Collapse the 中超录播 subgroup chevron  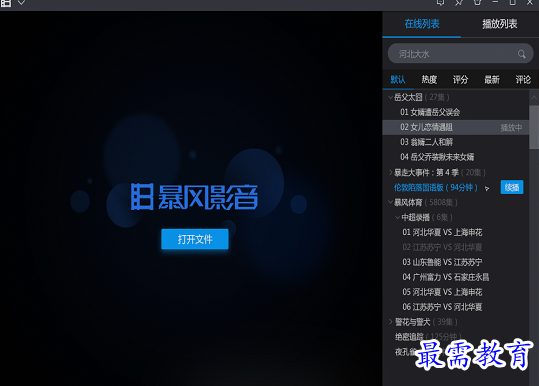click(x=398, y=217)
